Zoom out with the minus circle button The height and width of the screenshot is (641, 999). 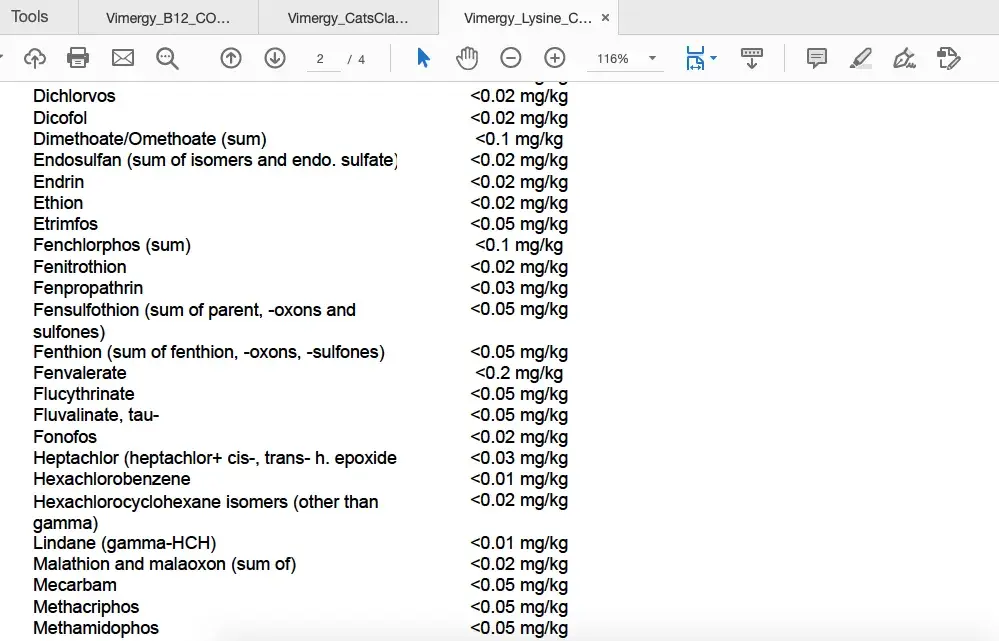(x=511, y=59)
